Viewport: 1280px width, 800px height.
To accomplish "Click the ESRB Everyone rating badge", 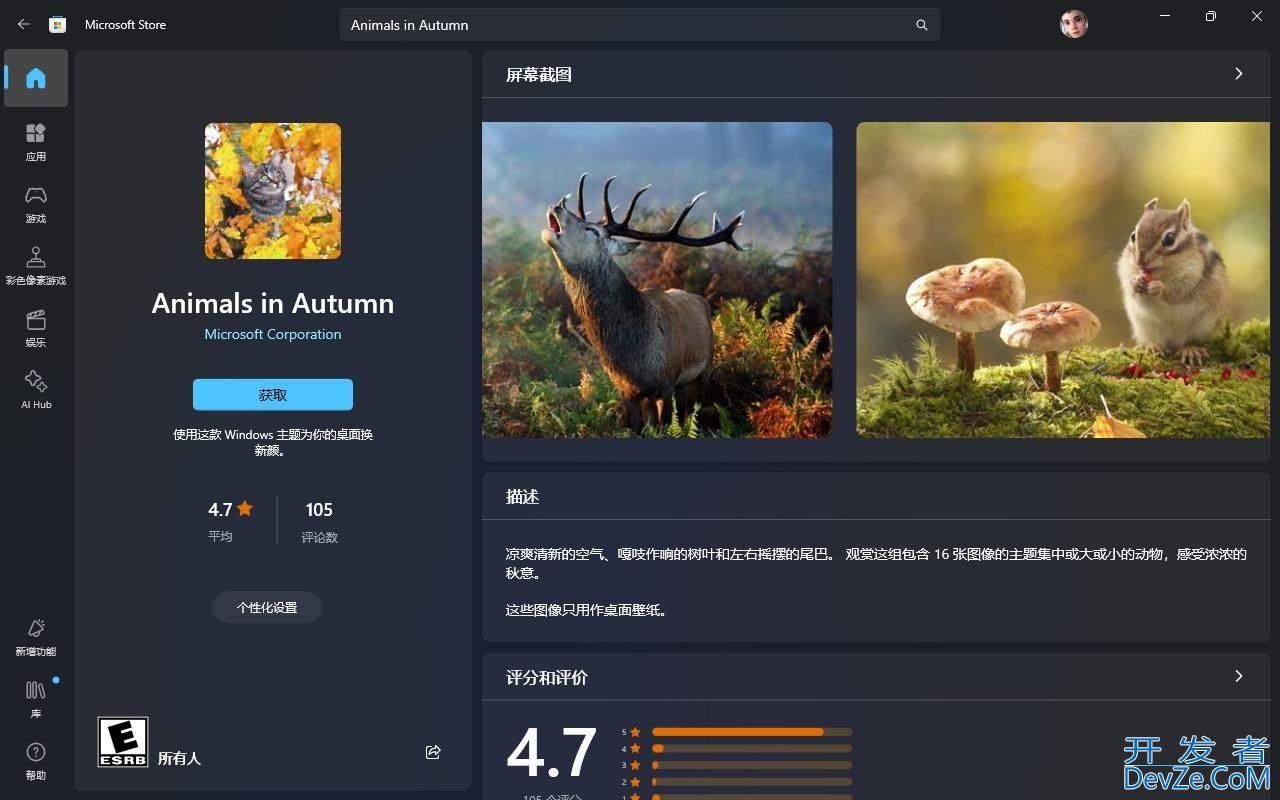I will 123,742.
